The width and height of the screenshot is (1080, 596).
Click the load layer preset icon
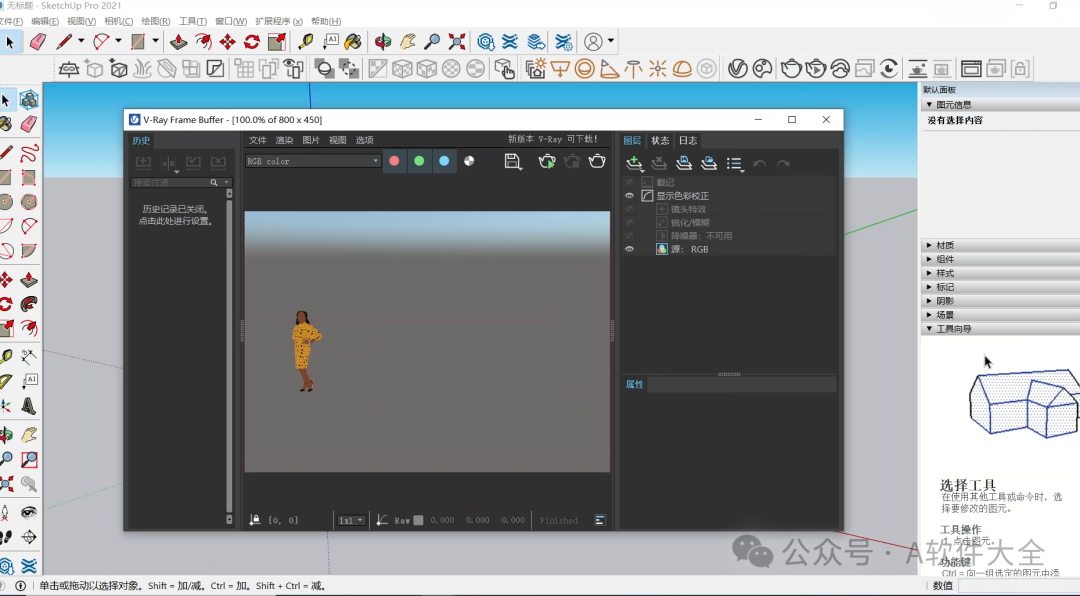tap(709, 163)
